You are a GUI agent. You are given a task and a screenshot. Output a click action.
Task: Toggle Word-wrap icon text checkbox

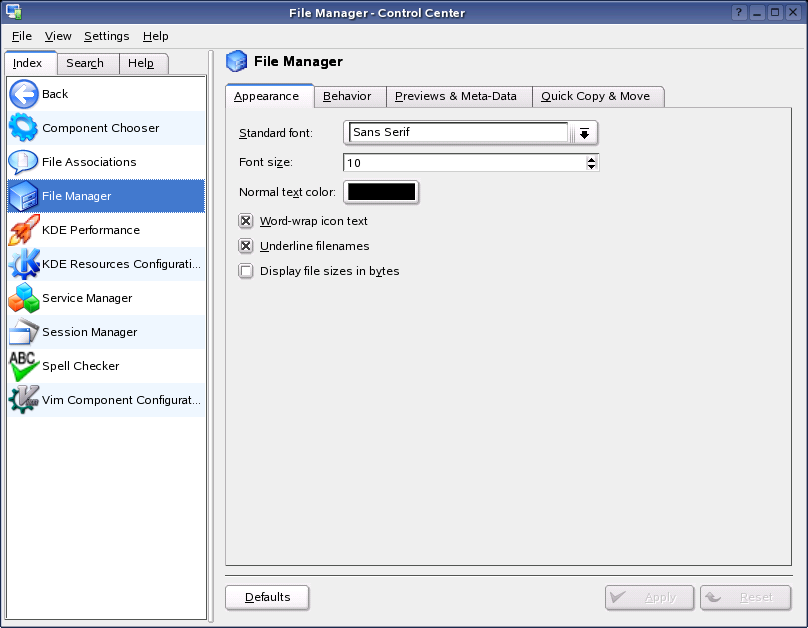(246, 221)
